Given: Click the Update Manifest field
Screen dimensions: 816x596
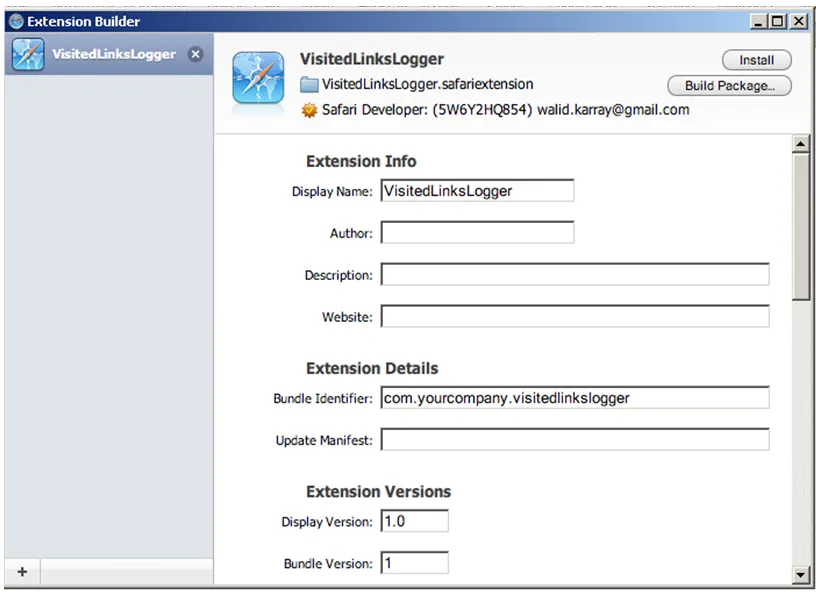Looking at the screenshot, I should (575, 440).
